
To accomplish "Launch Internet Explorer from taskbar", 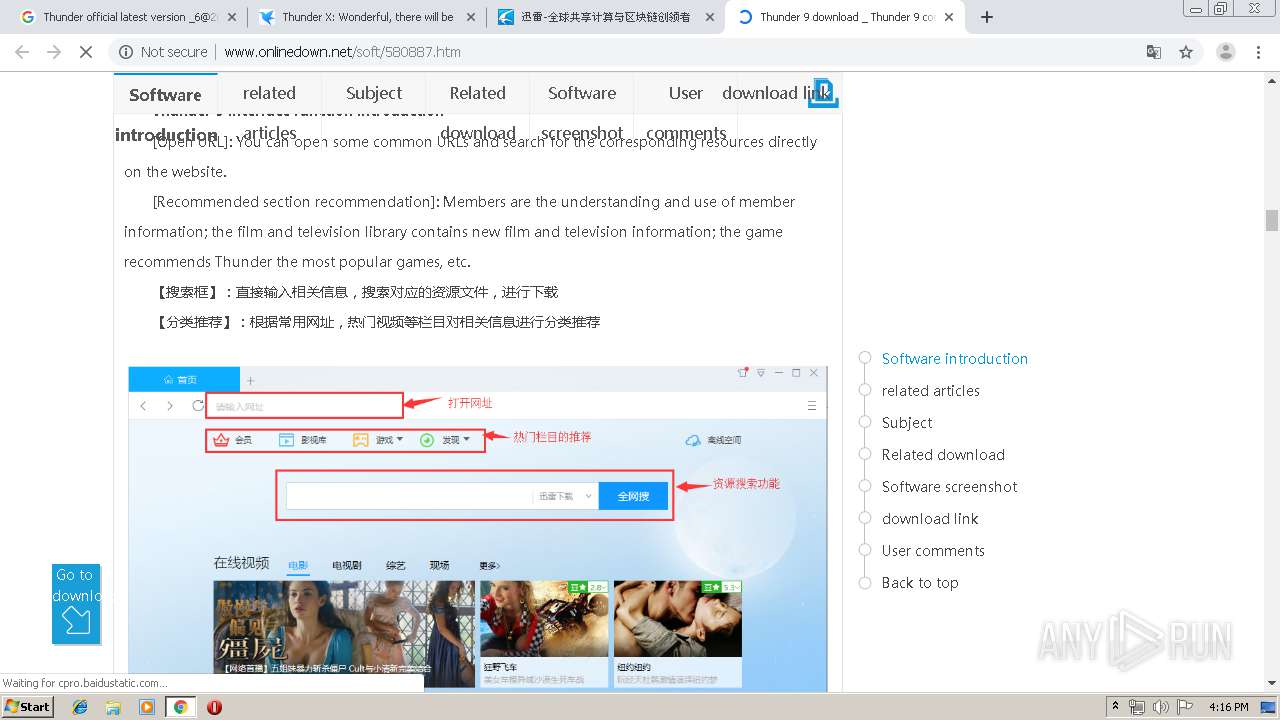I will (80, 707).
